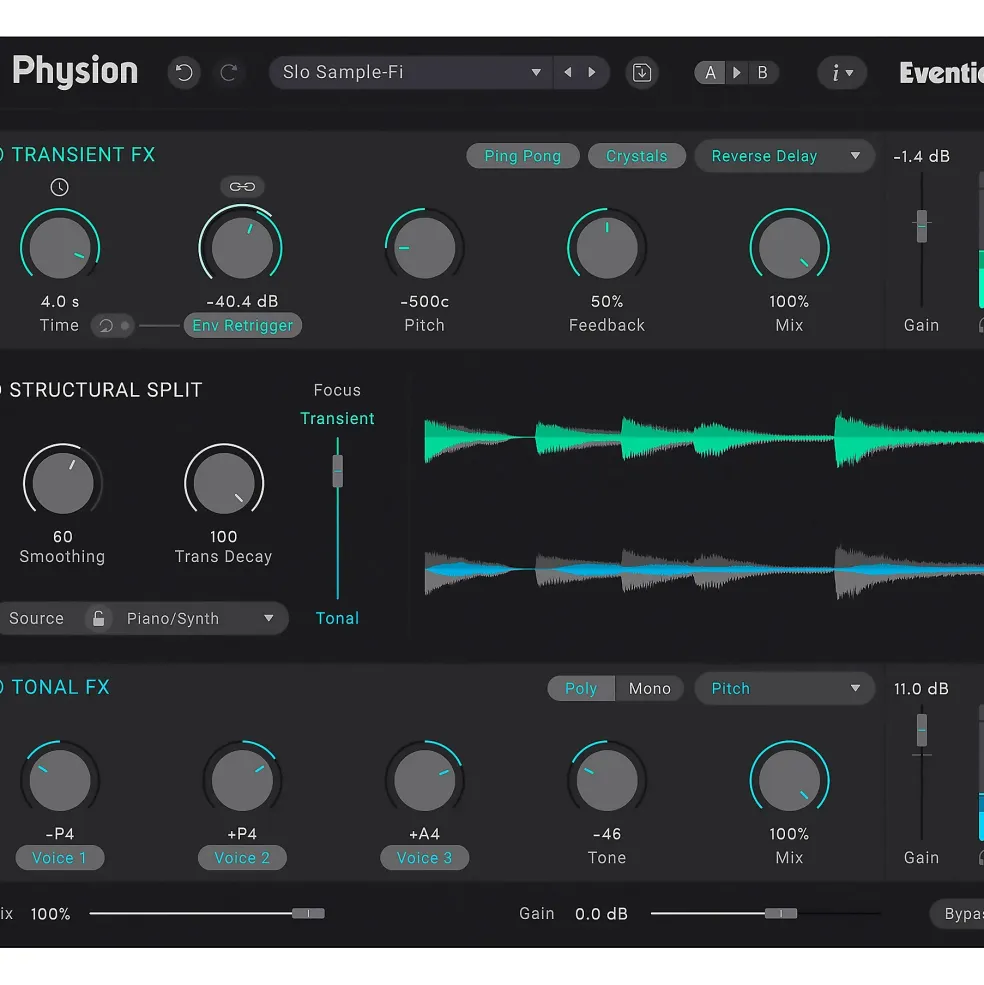Go to next preset arrow

[591, 72]
